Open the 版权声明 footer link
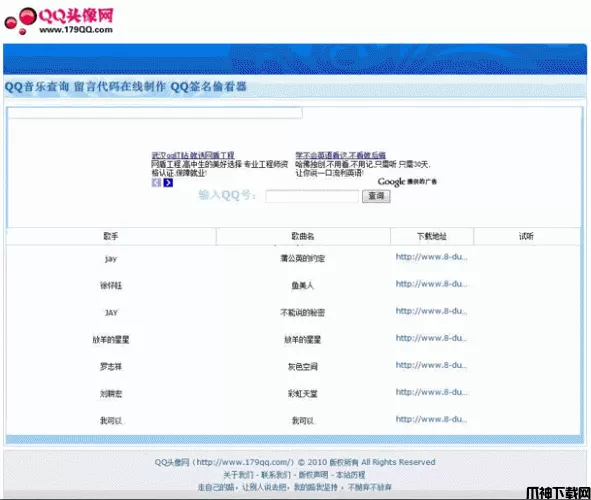This screenshot has height=500, width=591. click(x=314, y=475)
